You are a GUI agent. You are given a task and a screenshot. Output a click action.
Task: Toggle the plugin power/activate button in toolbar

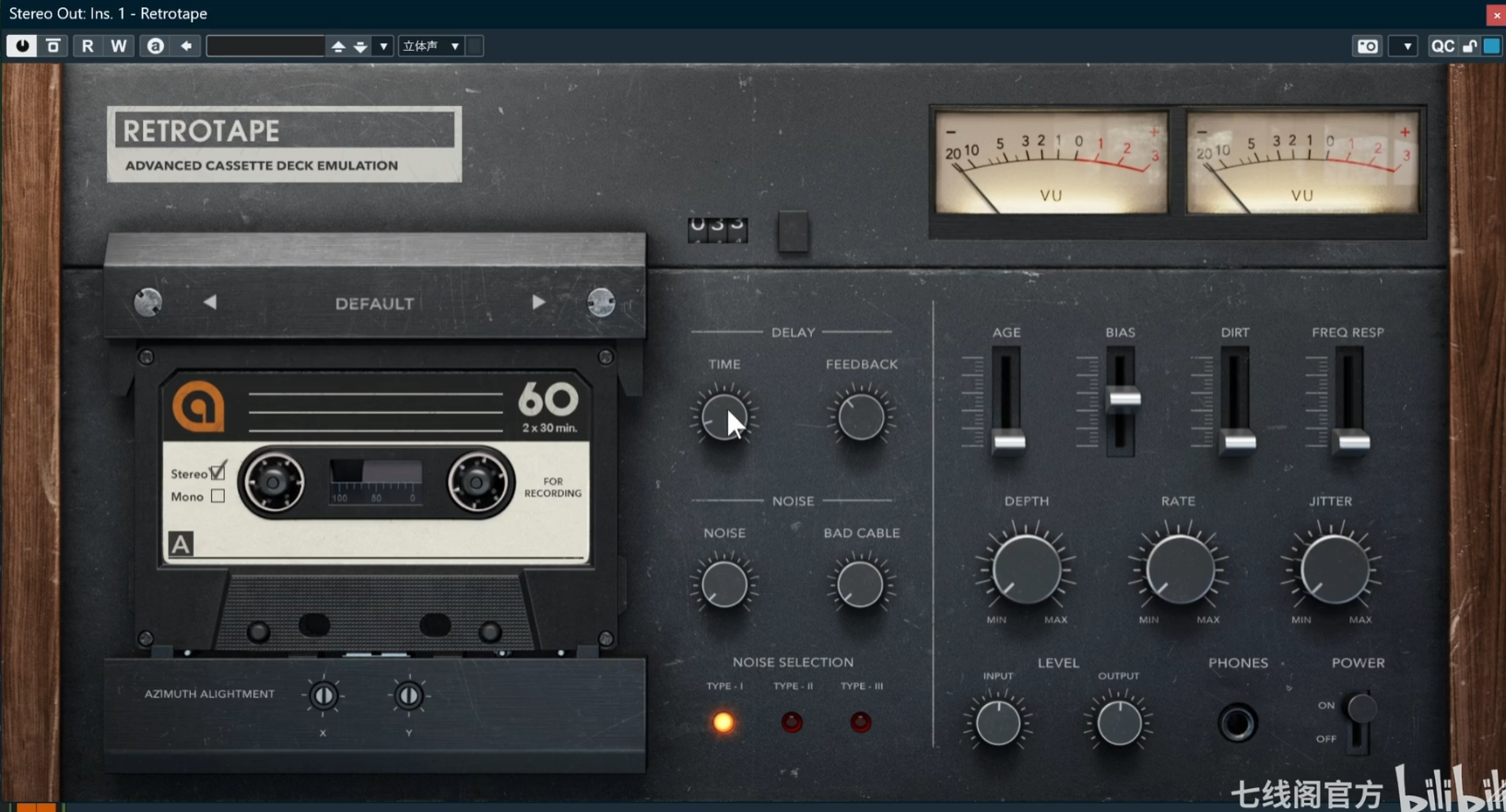click(21, 46)
